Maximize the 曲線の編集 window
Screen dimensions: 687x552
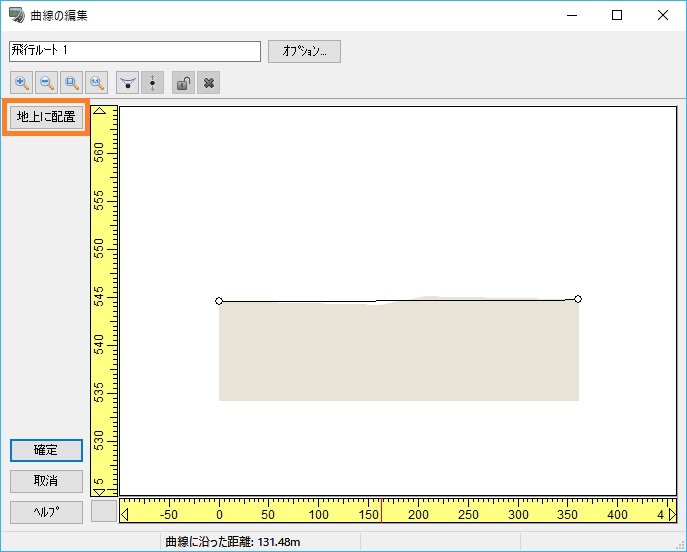[617, 15]
